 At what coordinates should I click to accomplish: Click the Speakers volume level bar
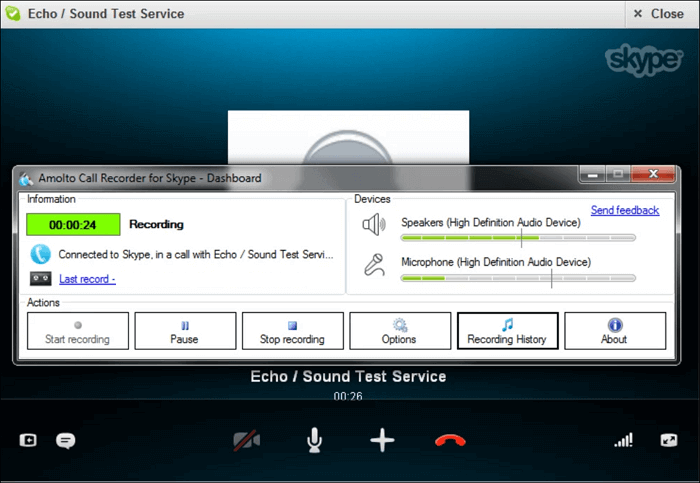point(518,239)
